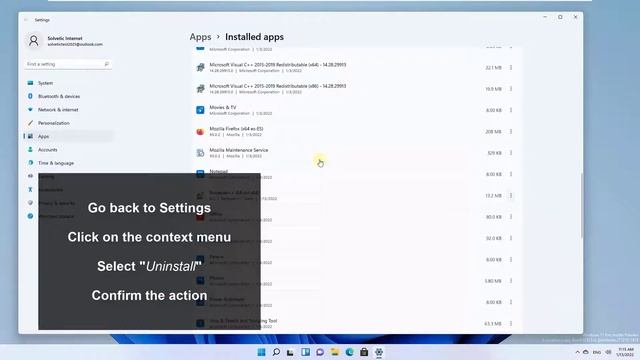The height and width of the screenshot is (360, 640).
Task: Open three-dot menu for Mozilla Maintenance Service
Action: [x=511, y=153]
